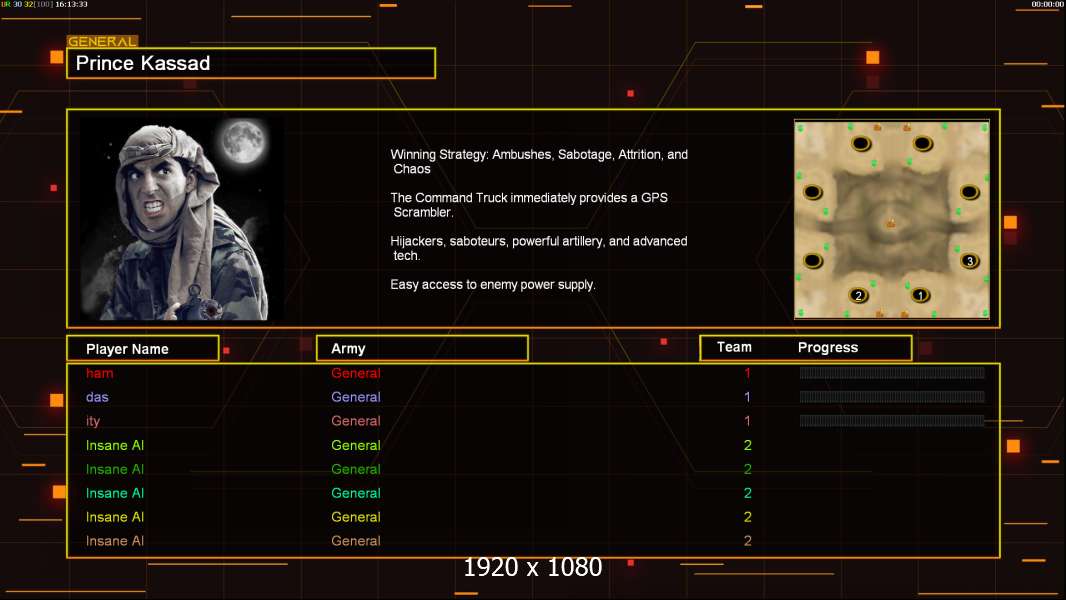Image resolution: width=1066 pixels, height=600 pixels.
Task: Click the blue General army entry for das
Action: 356,397
